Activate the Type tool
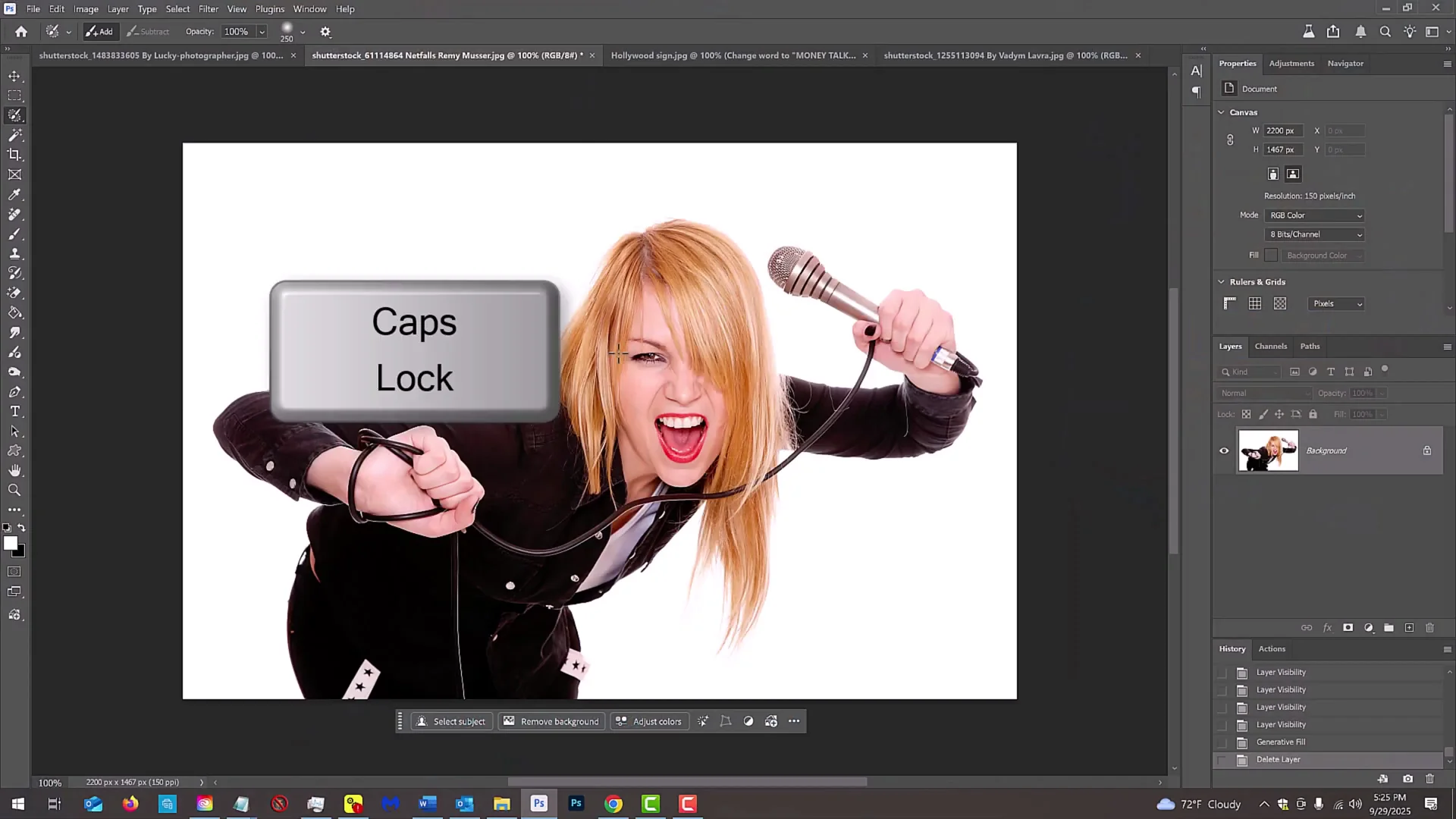Screen dimensions: 1456x819 coord(15,412)
